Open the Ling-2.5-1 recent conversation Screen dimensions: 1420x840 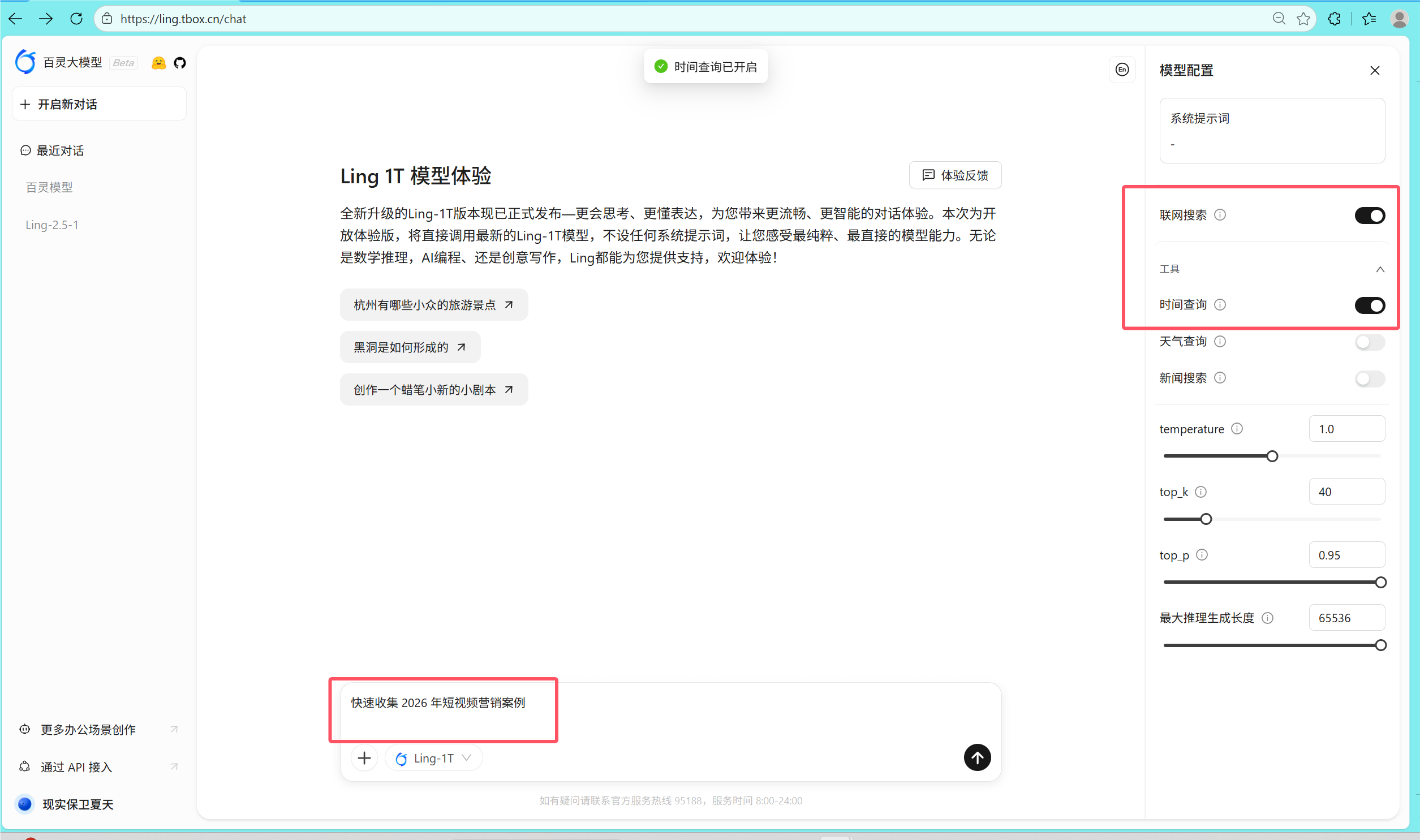pyautogui.click(x=52, y=225)
